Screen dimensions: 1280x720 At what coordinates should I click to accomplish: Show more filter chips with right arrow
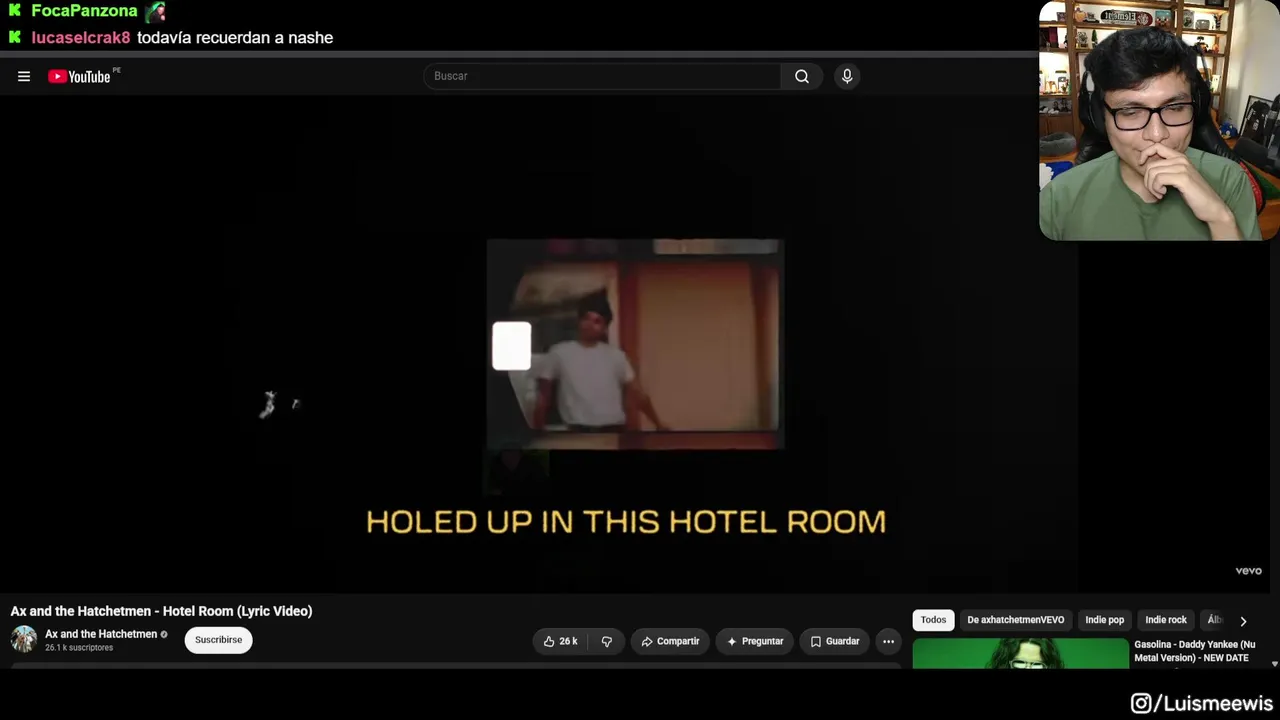coord(1243,621)
